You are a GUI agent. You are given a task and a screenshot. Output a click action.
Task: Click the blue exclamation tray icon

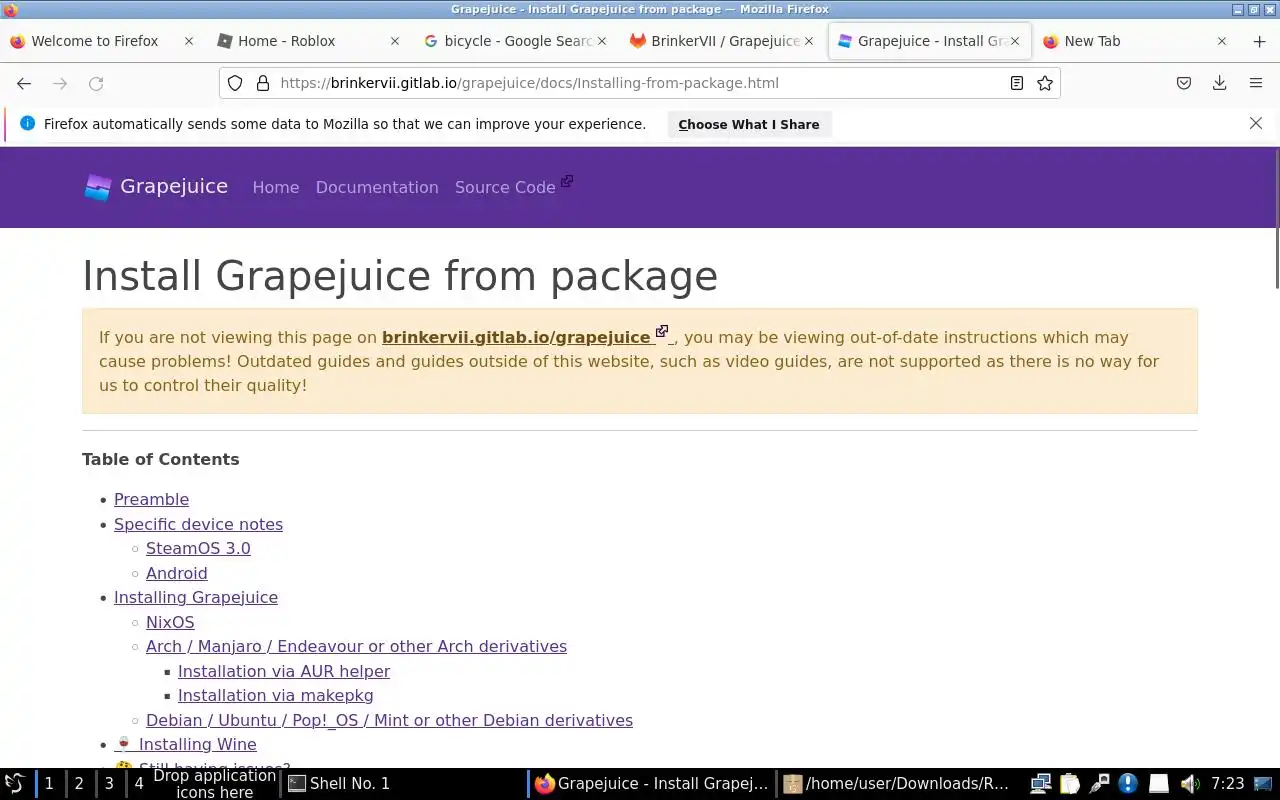pos(1128,783)
